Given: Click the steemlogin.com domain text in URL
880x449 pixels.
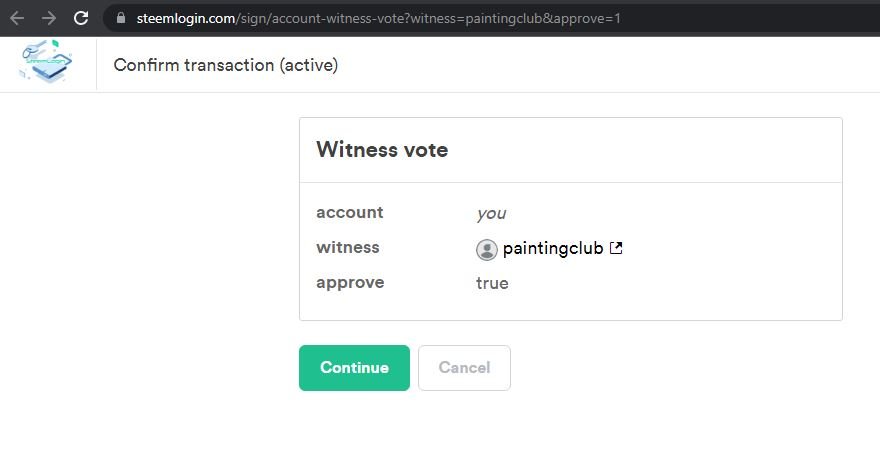Looking at the screenshot, I should pyautogui.click(x=184, y=18).
